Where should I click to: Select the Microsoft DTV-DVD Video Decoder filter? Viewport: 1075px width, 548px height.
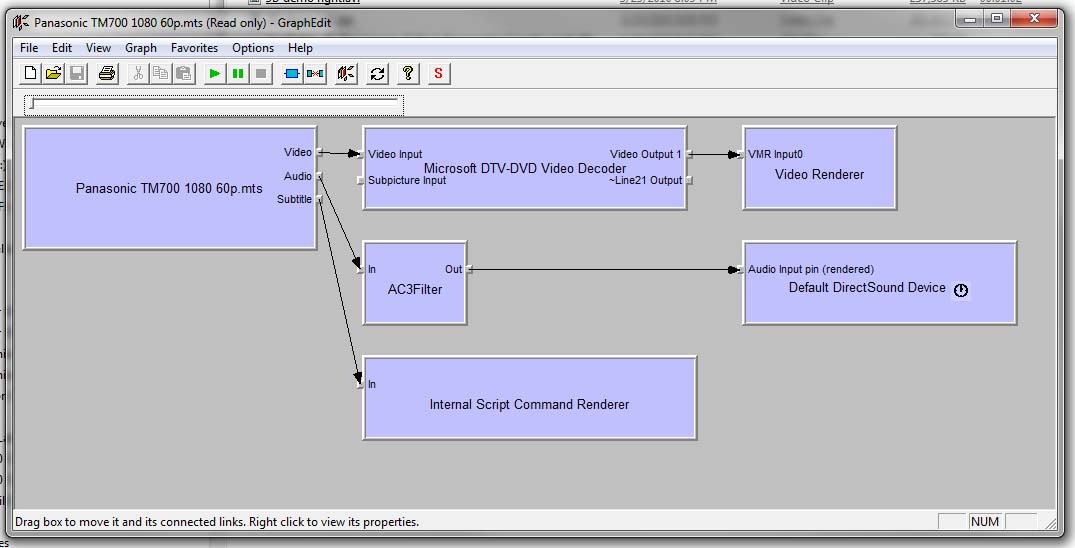(x=524, y=168)
